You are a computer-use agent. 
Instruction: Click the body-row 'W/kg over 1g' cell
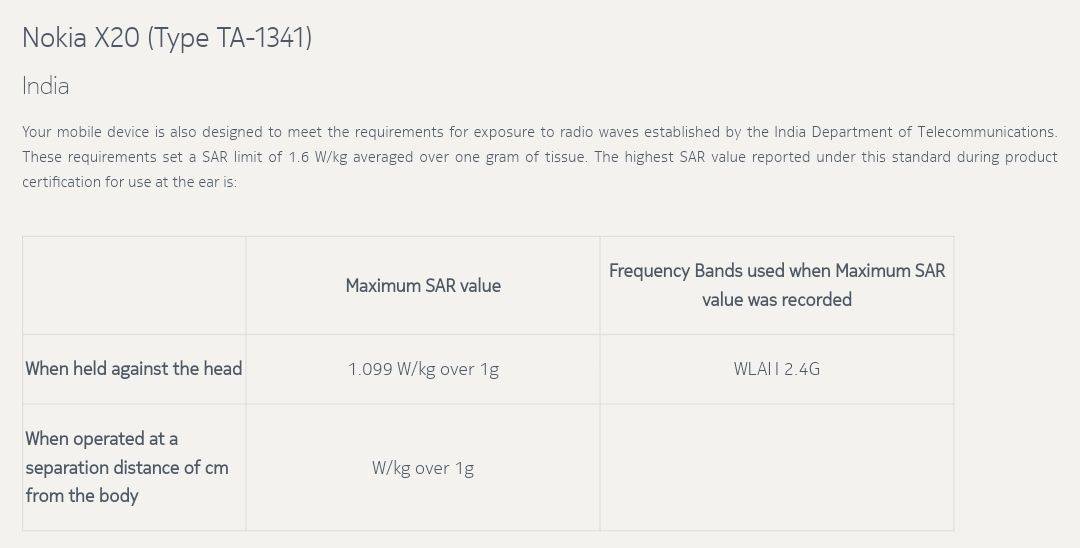click(423, 468)
